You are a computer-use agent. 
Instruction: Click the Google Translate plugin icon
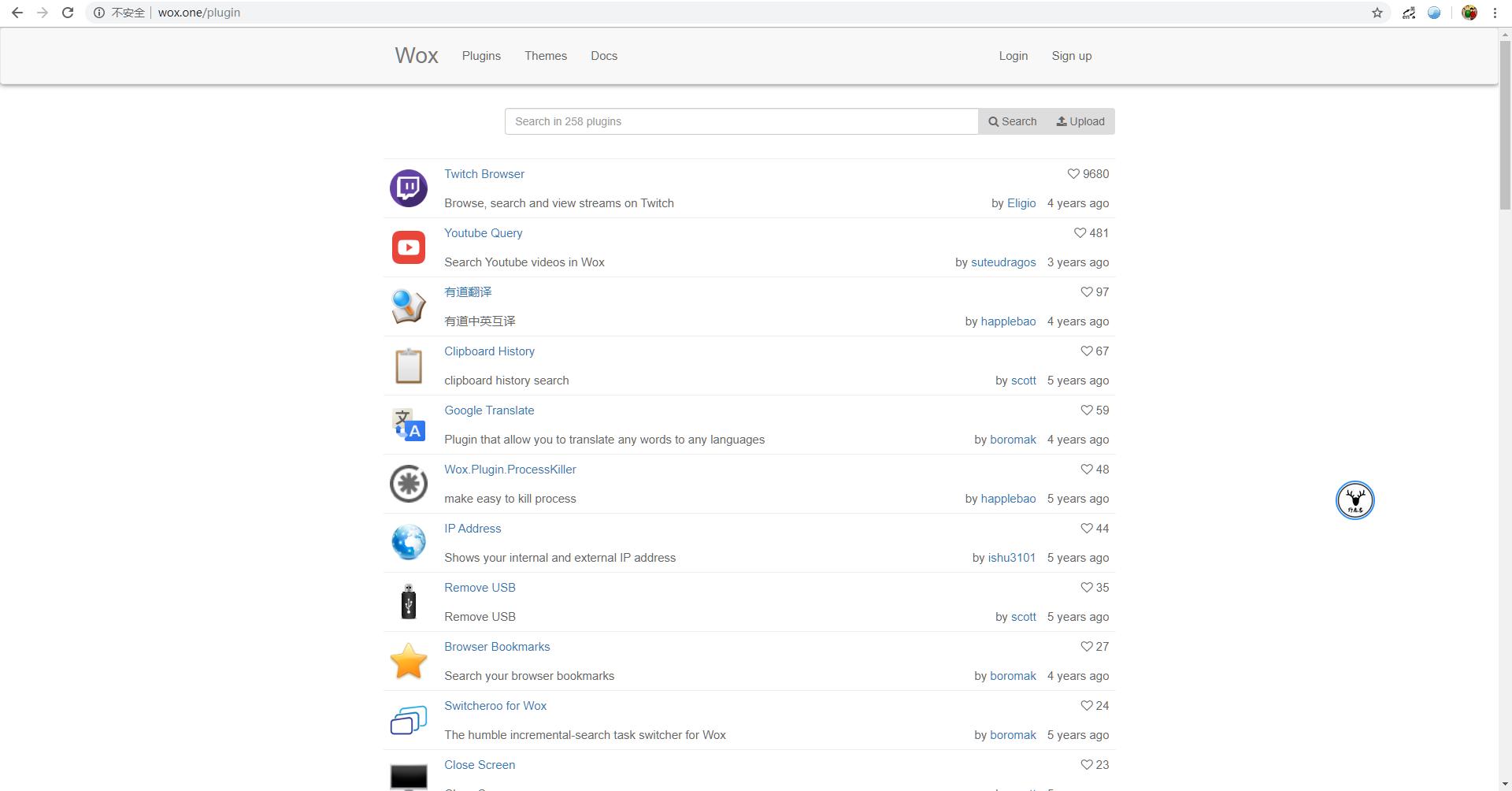(x=409, y=425)
